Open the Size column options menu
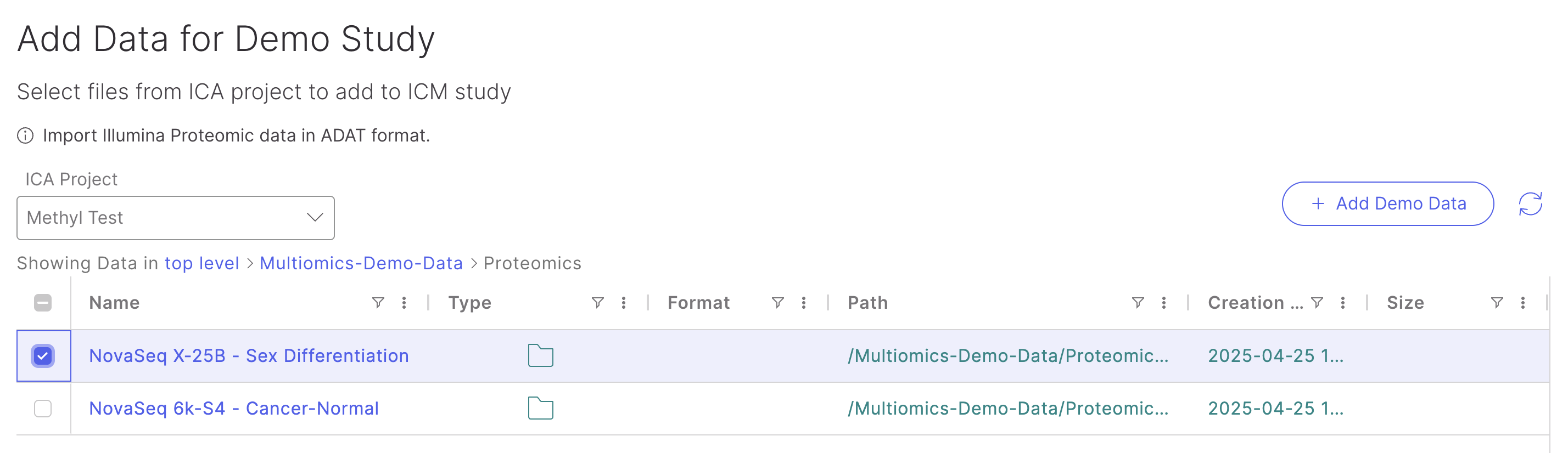1568x453 pixels. [x=1523, y=303]
